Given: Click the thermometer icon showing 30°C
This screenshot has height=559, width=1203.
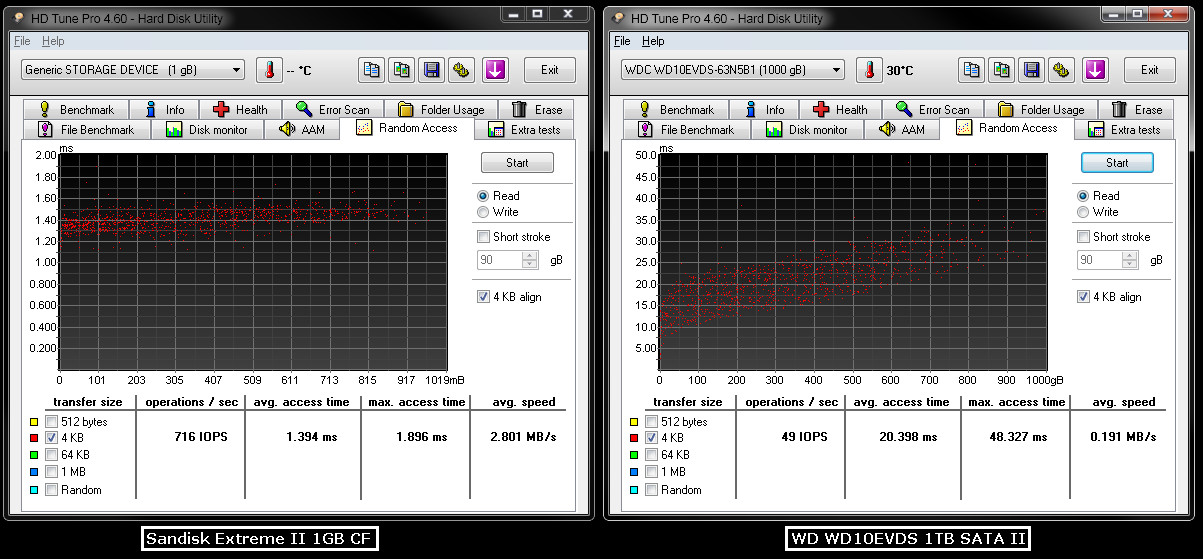Looking at the screenshot, I should 869,70.
